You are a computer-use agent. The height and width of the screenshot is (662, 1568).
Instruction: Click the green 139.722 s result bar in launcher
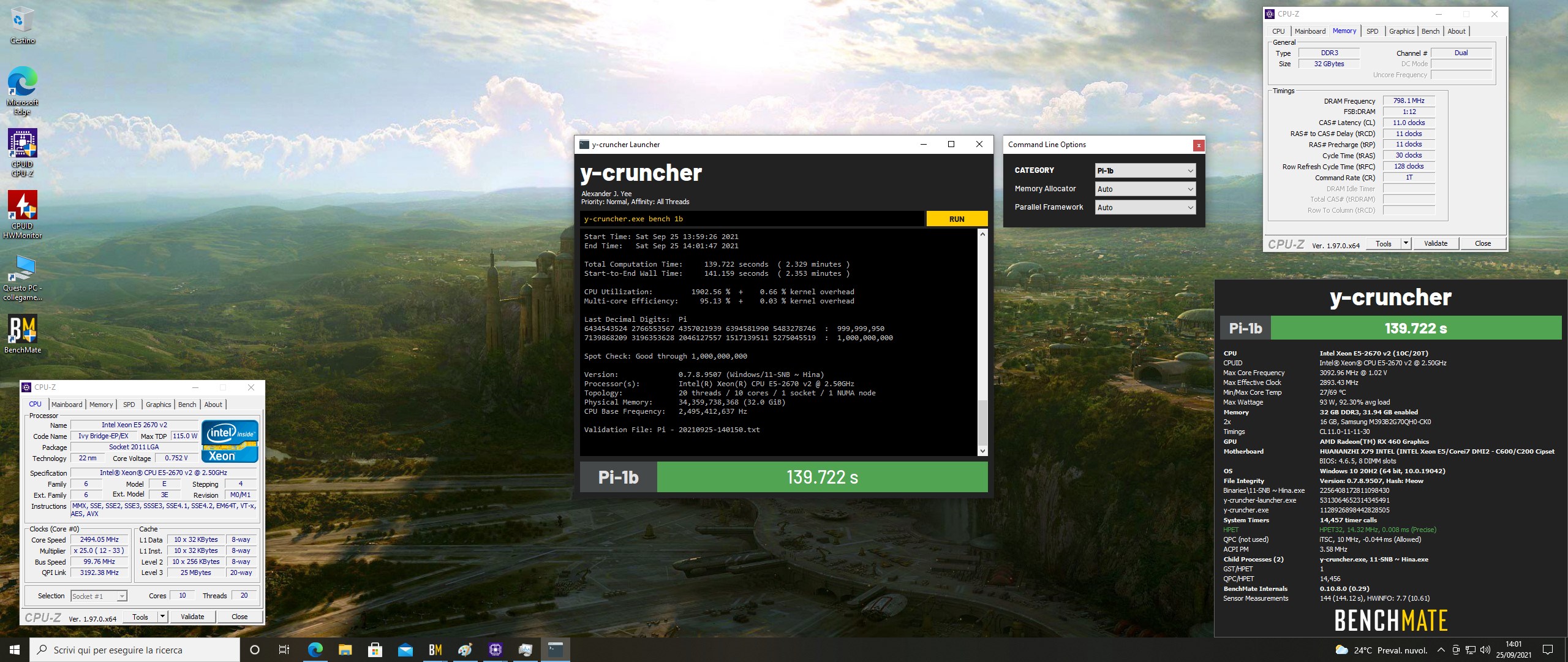(x=822, y=477)
